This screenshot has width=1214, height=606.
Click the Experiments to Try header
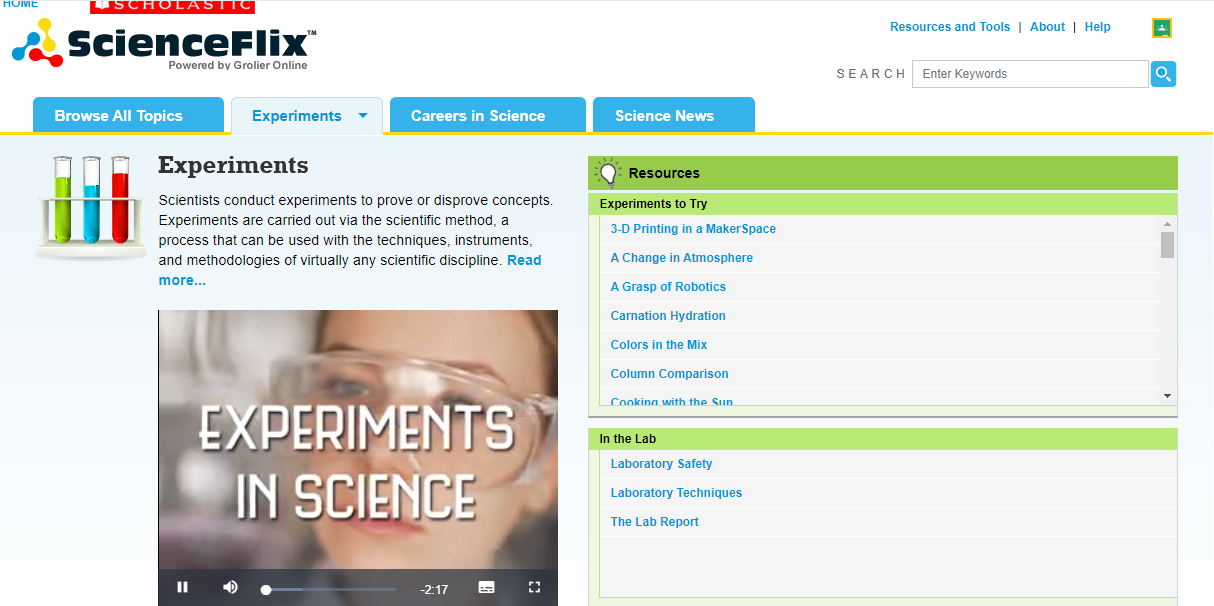pyautogui.click(x=883, y=204)
